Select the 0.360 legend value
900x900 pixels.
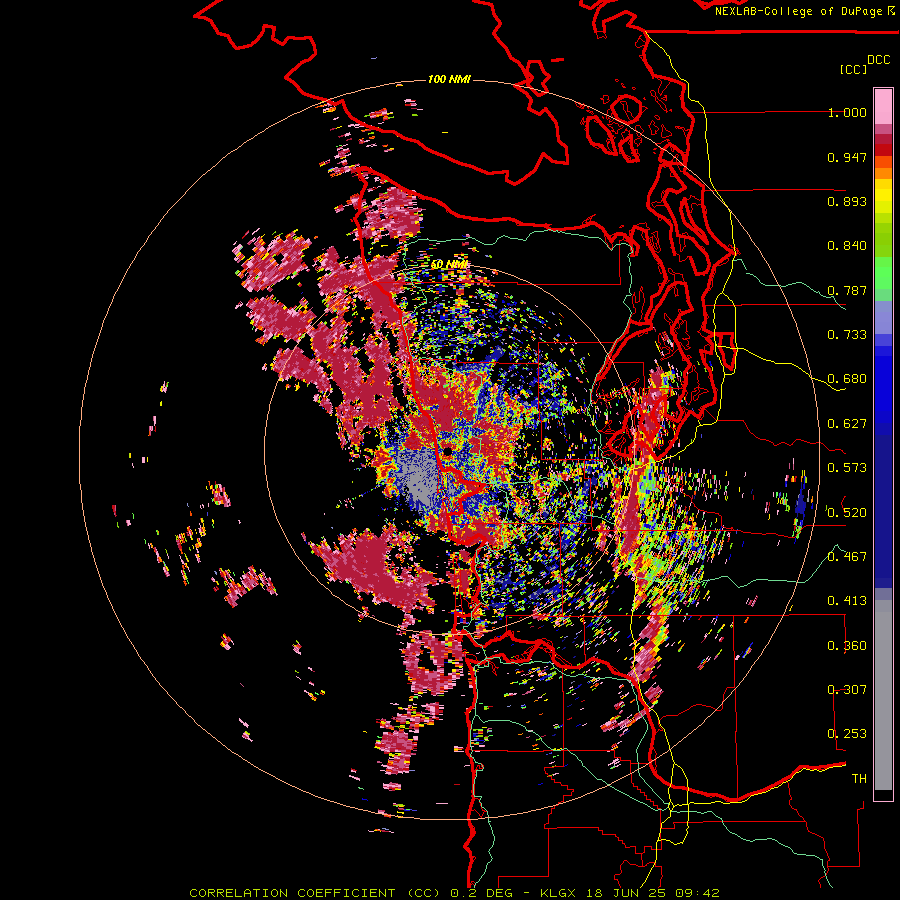[x=847, y=646]
